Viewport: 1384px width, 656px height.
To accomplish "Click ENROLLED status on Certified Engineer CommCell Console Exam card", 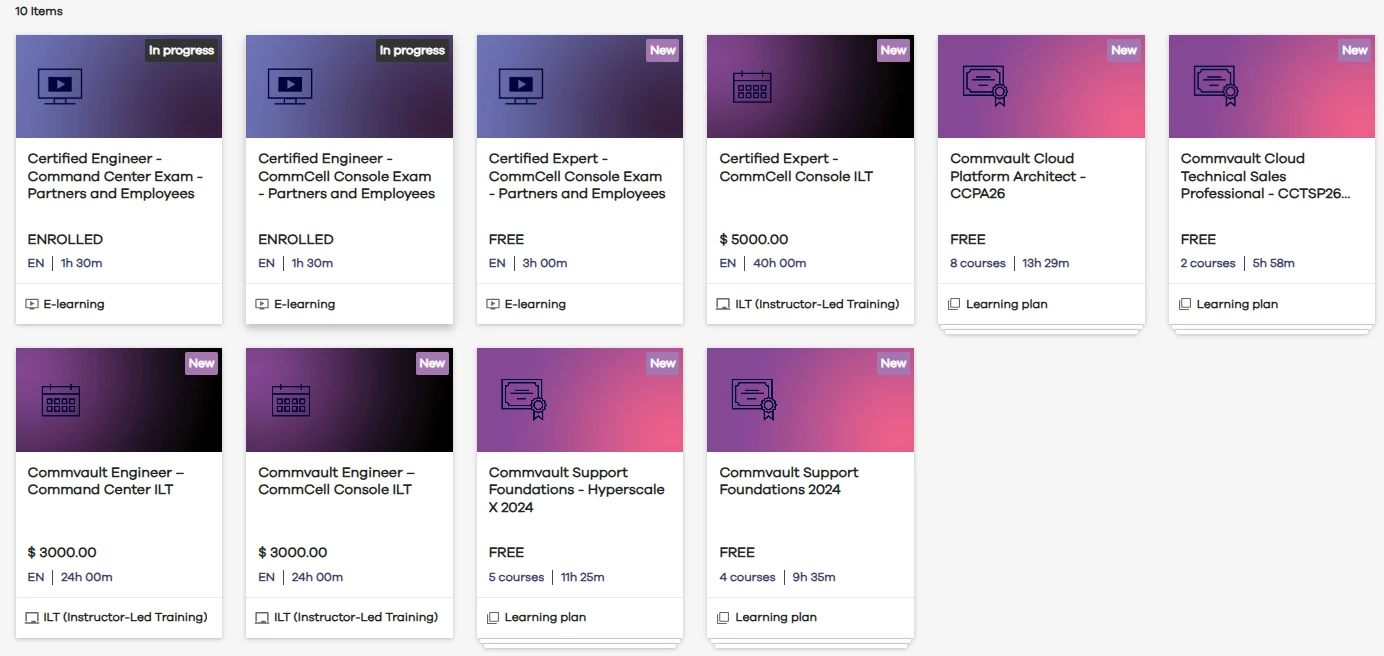I will tap(296, 240).
